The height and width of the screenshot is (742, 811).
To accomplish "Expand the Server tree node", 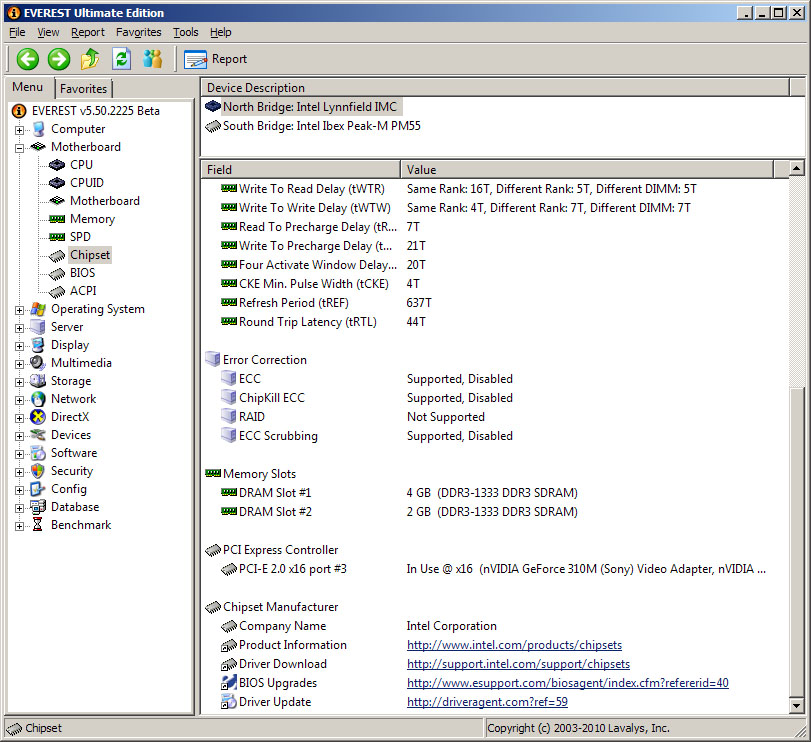I will tap(19, 328).
